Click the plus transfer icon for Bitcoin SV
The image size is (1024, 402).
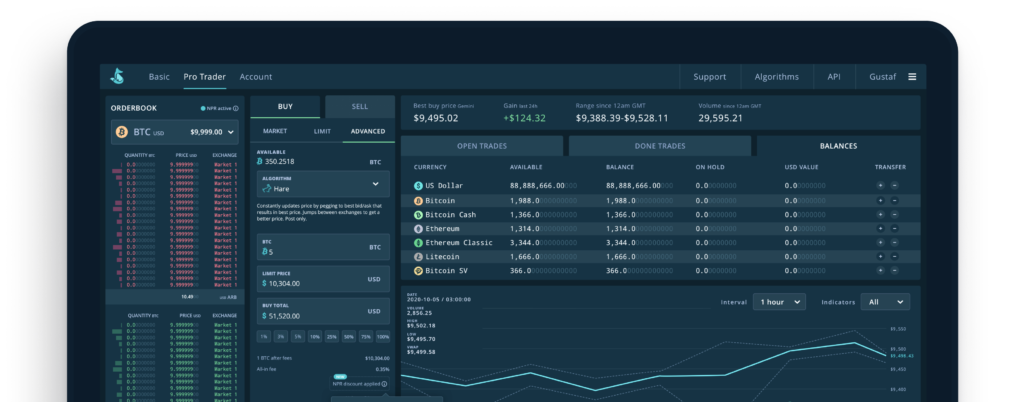pyautogui.click(x=880, y=271)
